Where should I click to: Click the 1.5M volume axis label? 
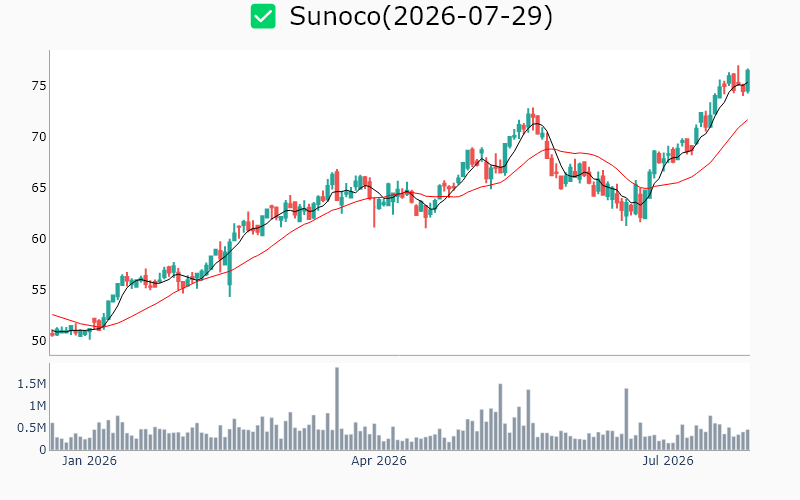tap(32, 384)
